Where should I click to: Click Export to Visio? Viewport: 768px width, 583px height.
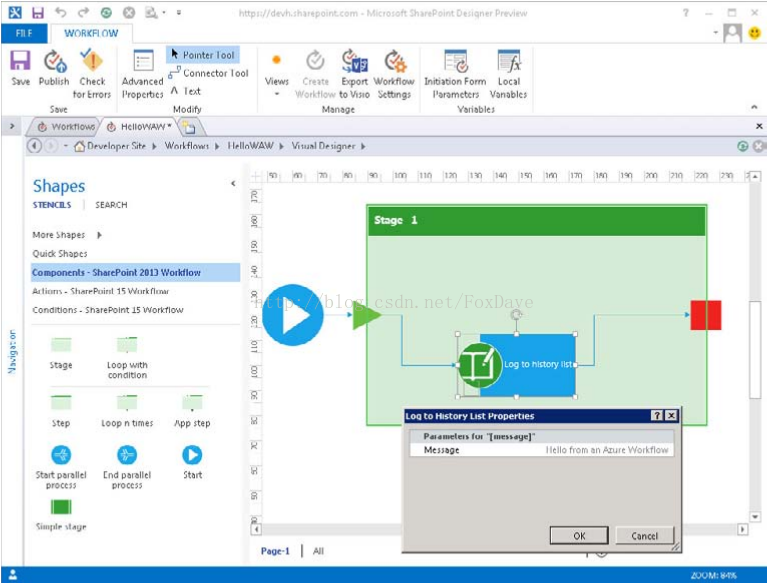point(354,73)
